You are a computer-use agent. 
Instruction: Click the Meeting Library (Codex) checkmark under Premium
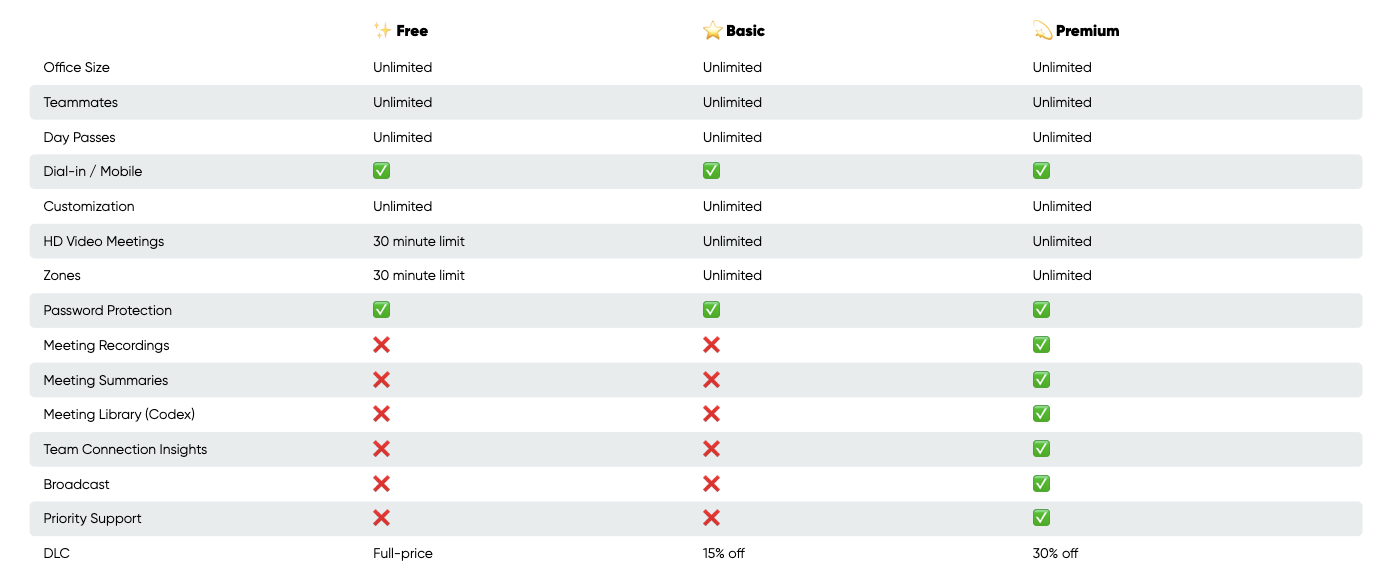pyautogui.click(x=1041, y=414)
